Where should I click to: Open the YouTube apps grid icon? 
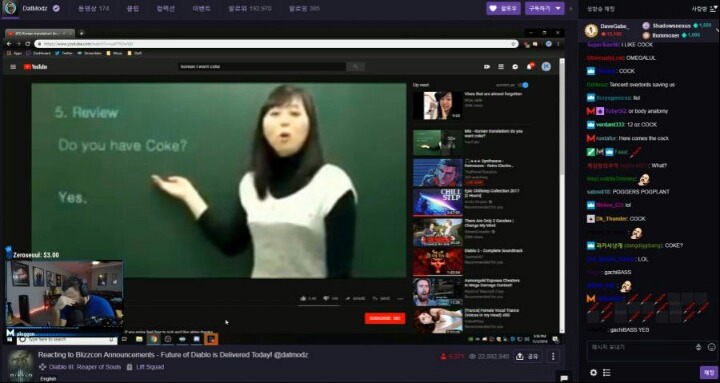(501, 67)
